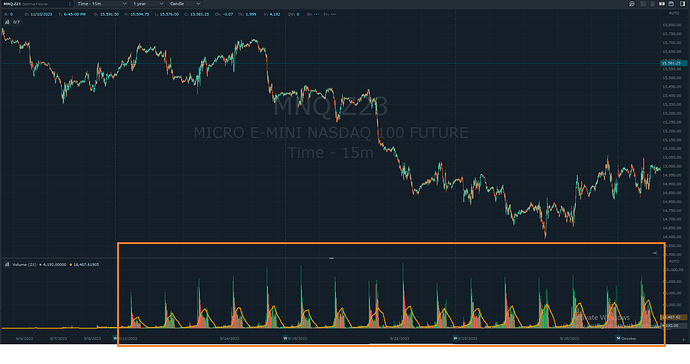
Task: Click the current price label on price axis
Action: tap(673, 63)
